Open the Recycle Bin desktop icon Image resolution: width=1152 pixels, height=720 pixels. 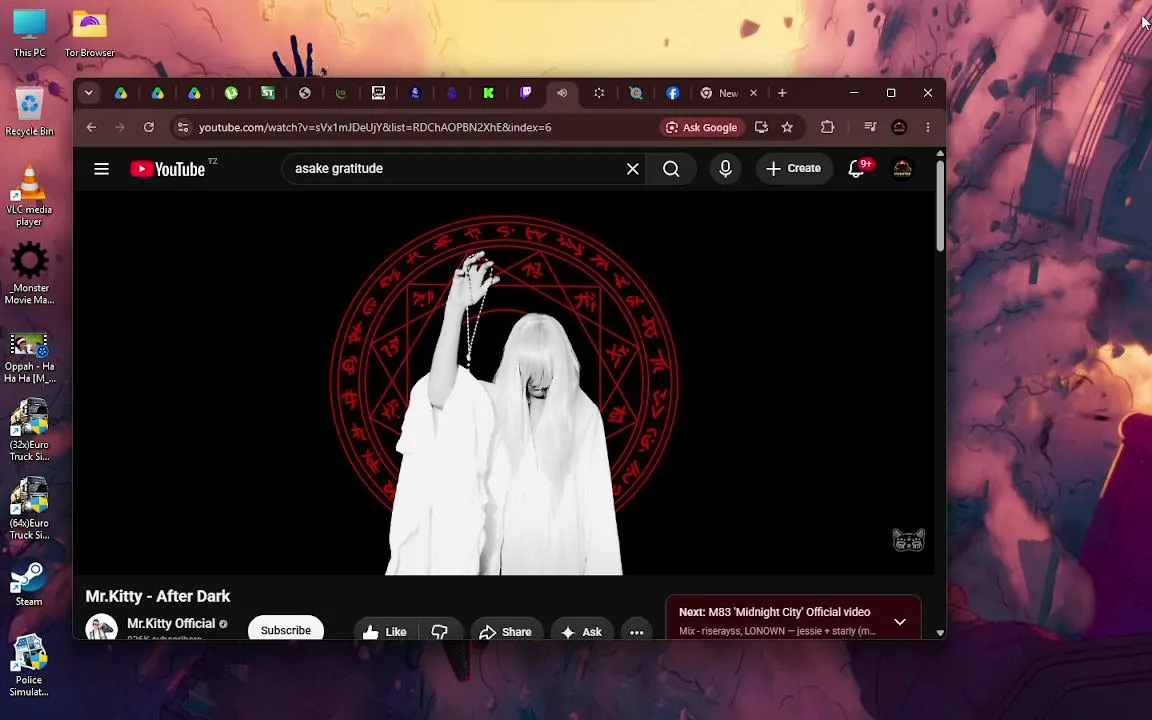click(x=29, y=111)
